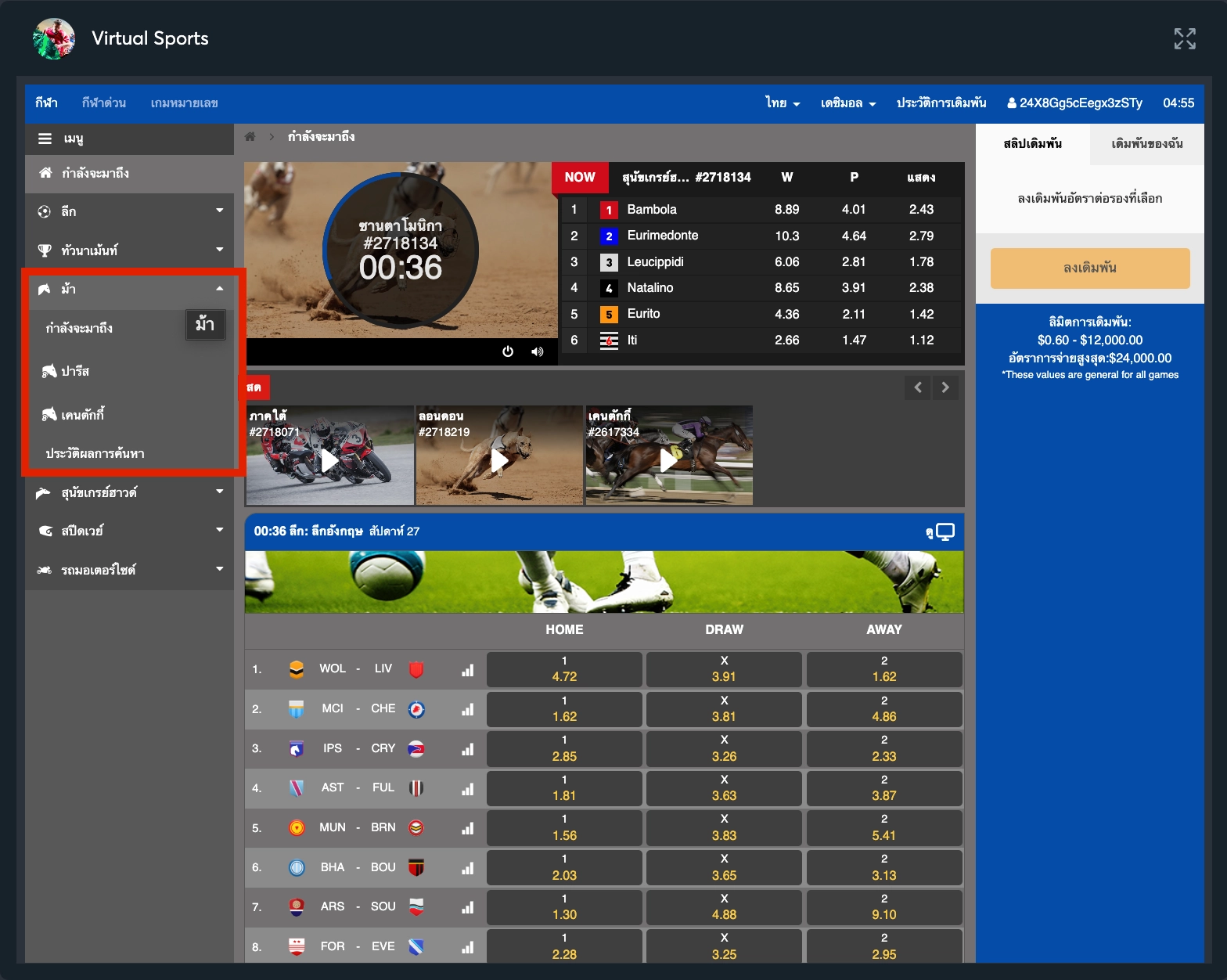Open the เกมหมายเลข top menu
The height and width of the screenshot is (980, 1227).
click(x=184, y=103)
